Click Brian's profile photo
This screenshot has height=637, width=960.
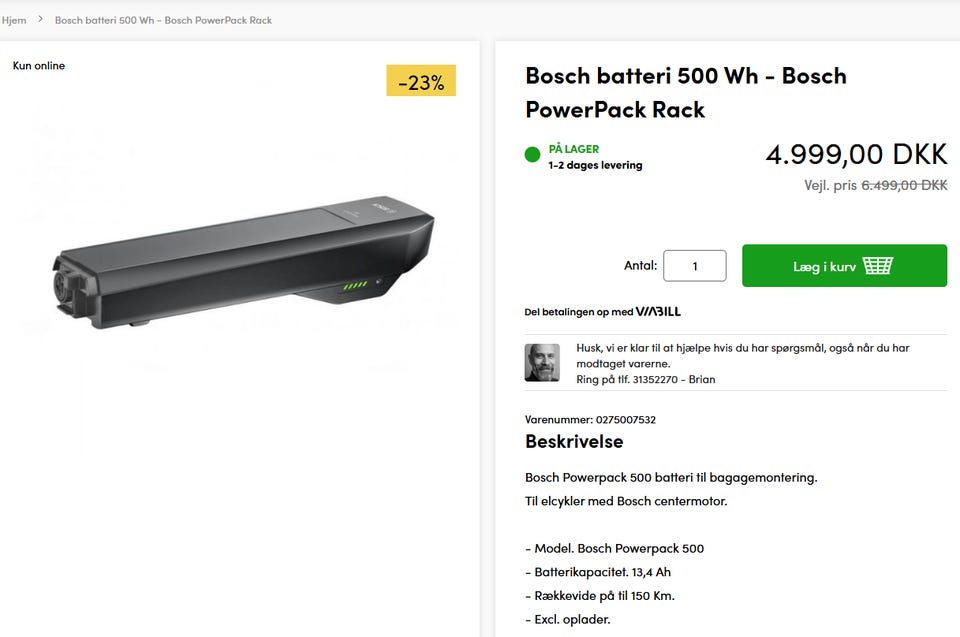pos(542,362)
